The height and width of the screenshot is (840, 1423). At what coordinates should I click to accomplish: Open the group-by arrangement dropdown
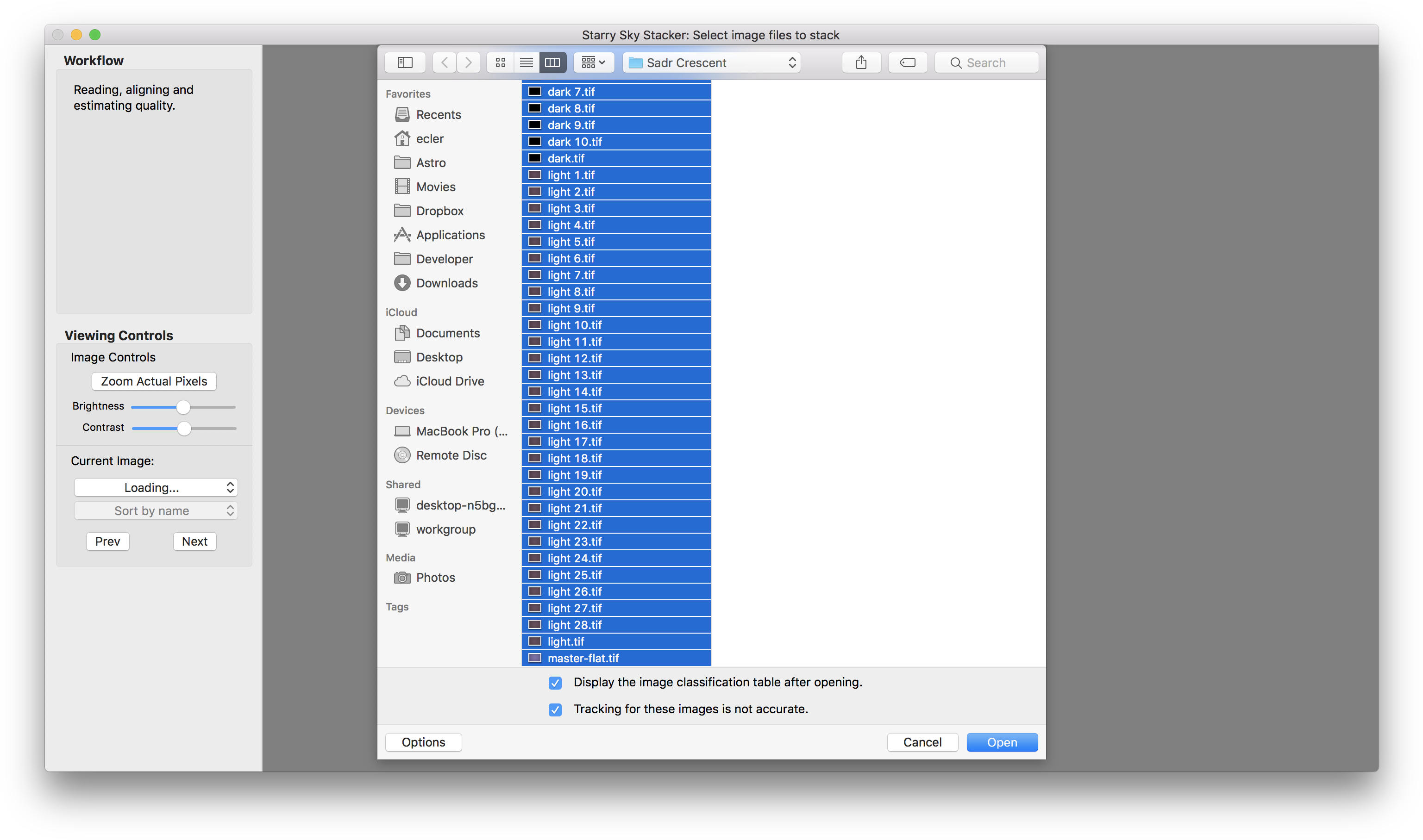point(594,62)
